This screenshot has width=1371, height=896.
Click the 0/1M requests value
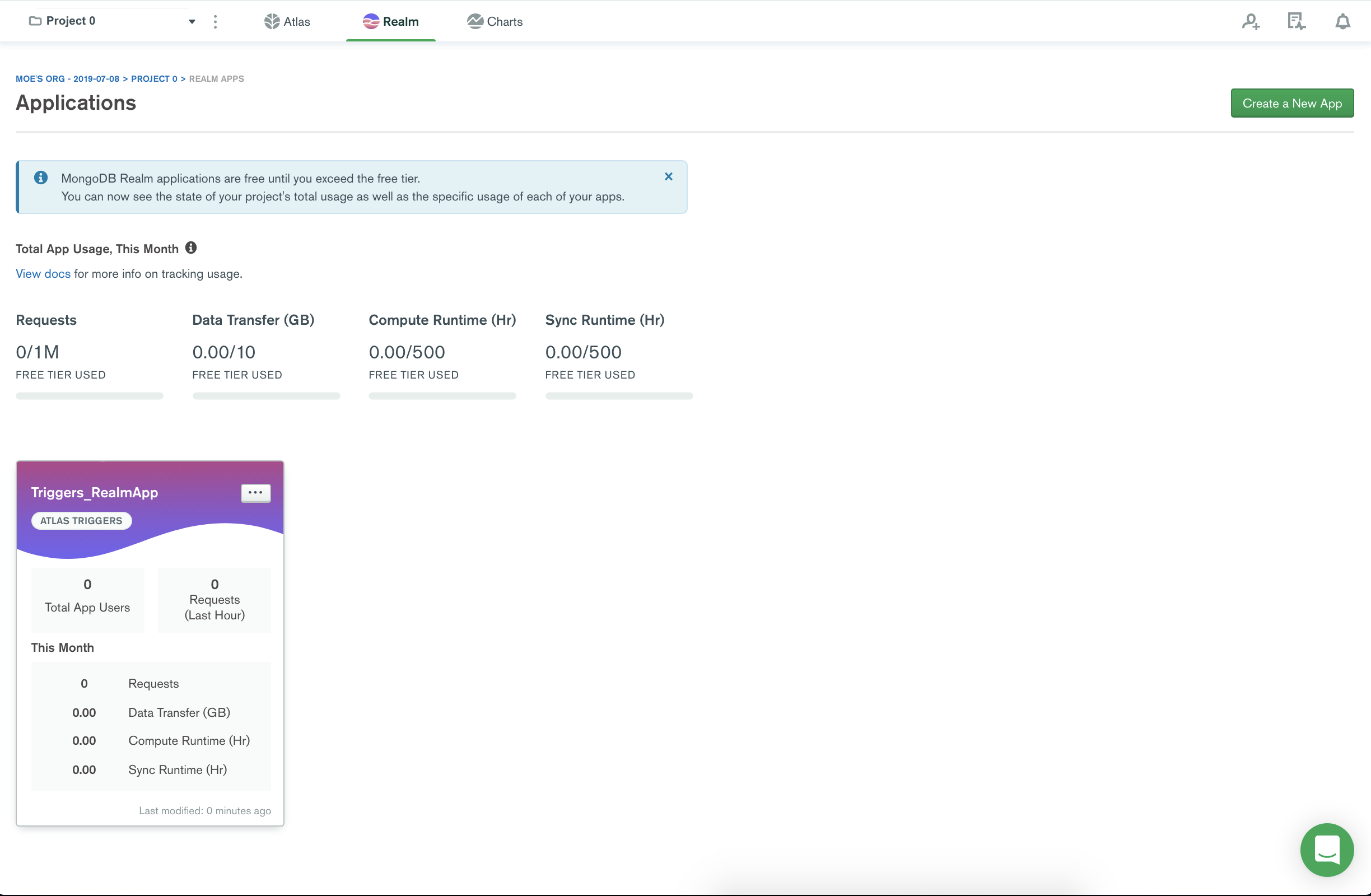pos(38,352)
